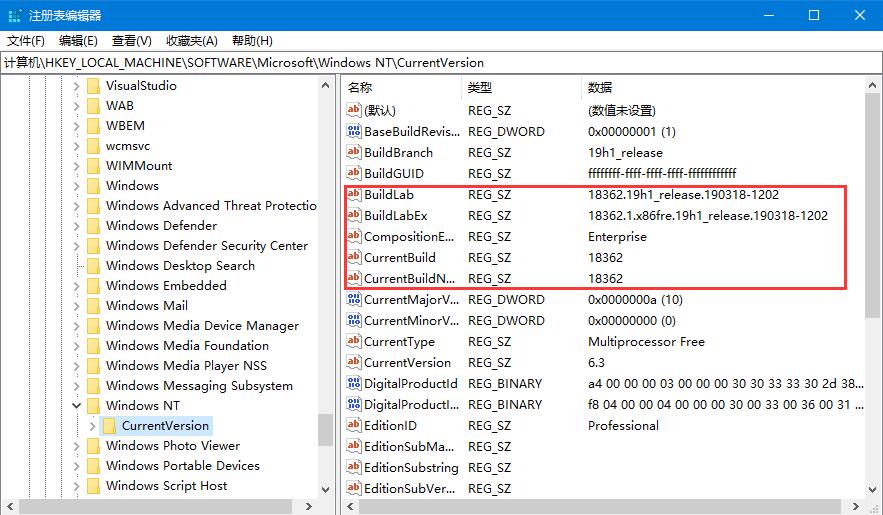883x515 pixels.
Task: Click the string icon next to BuildLab
Action: coord(353,194)
